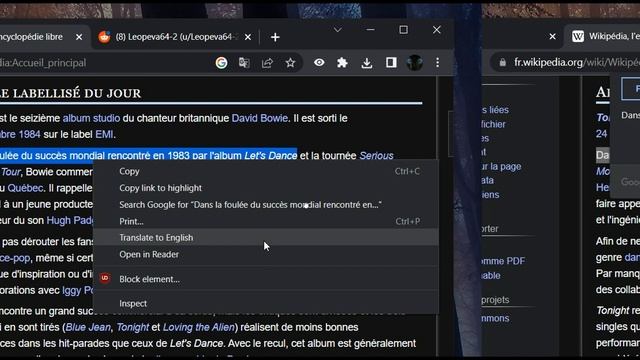Viewport: 640px width, 360px height.
Task: Choose Print... in the context menu
Action: point(266,221)
